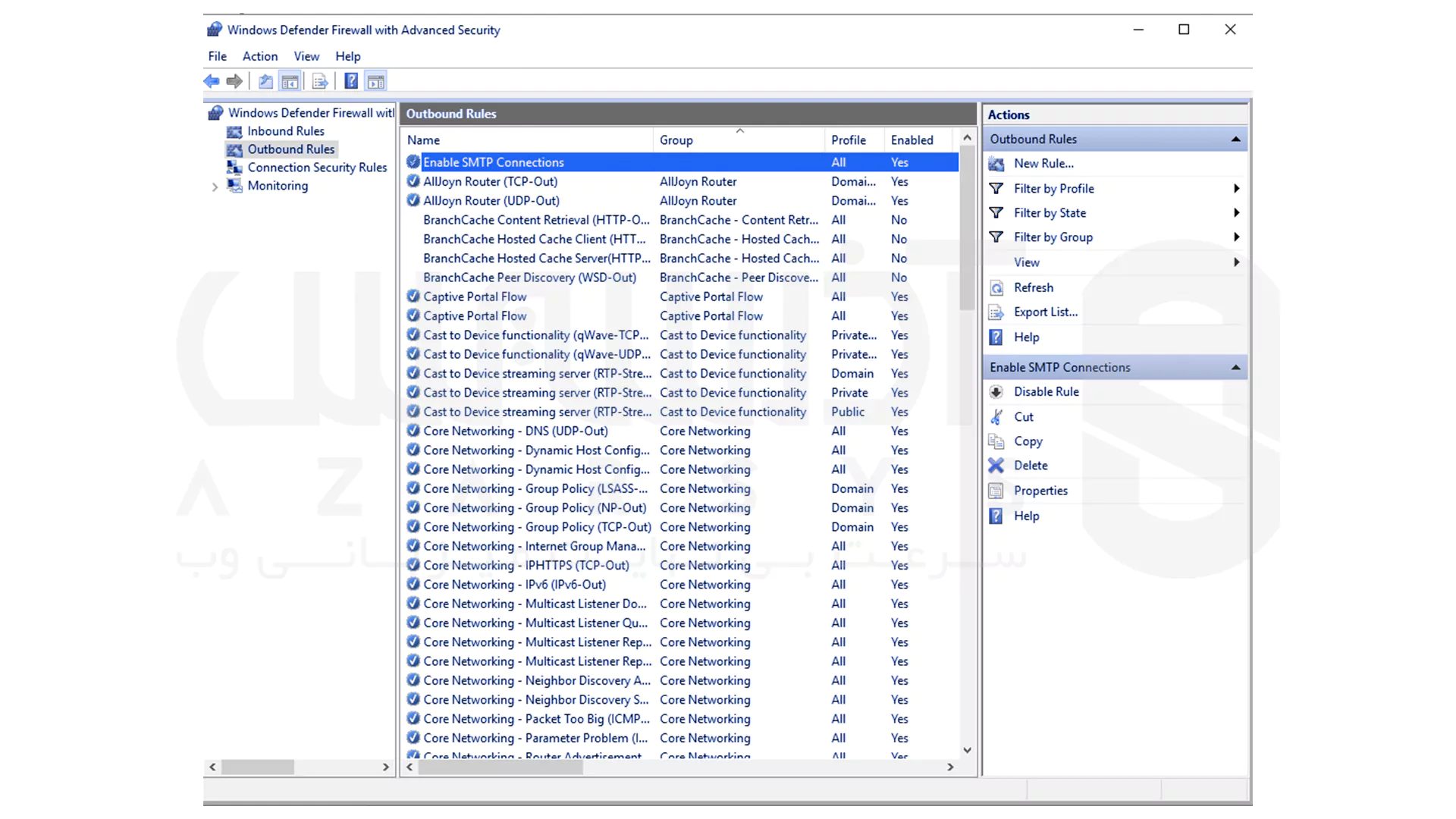The width and height of the screenshot is (1456, 819).
Task: Click the Copy icon in Actions pane
Action: 996,441
